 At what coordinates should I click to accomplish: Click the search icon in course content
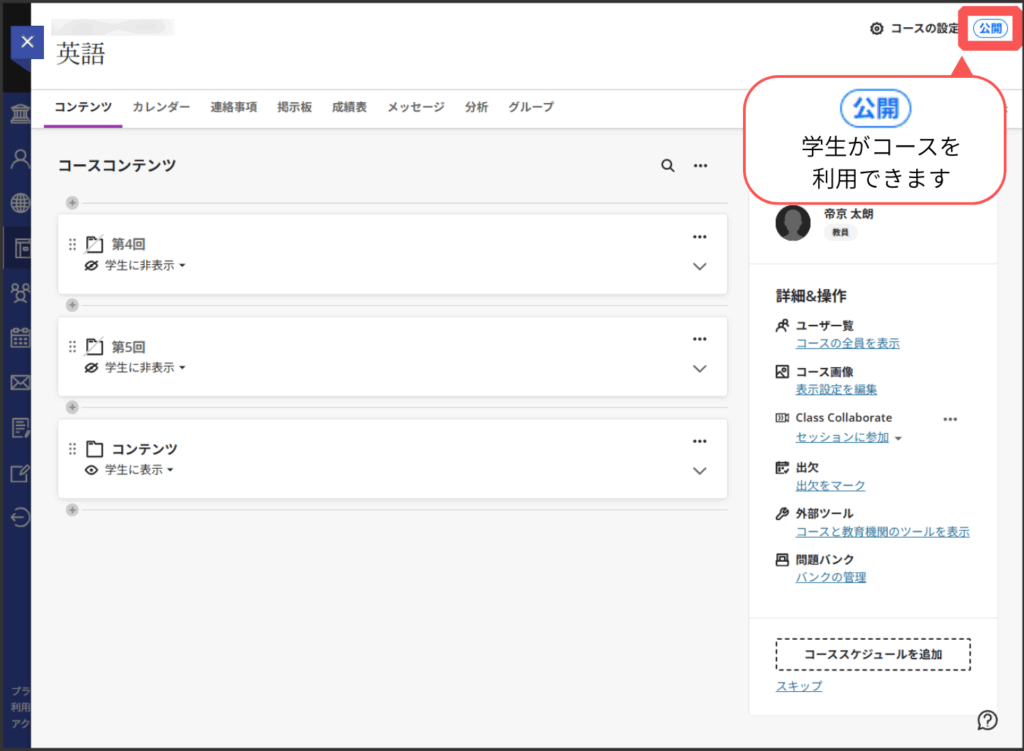(x=667, y=166)
